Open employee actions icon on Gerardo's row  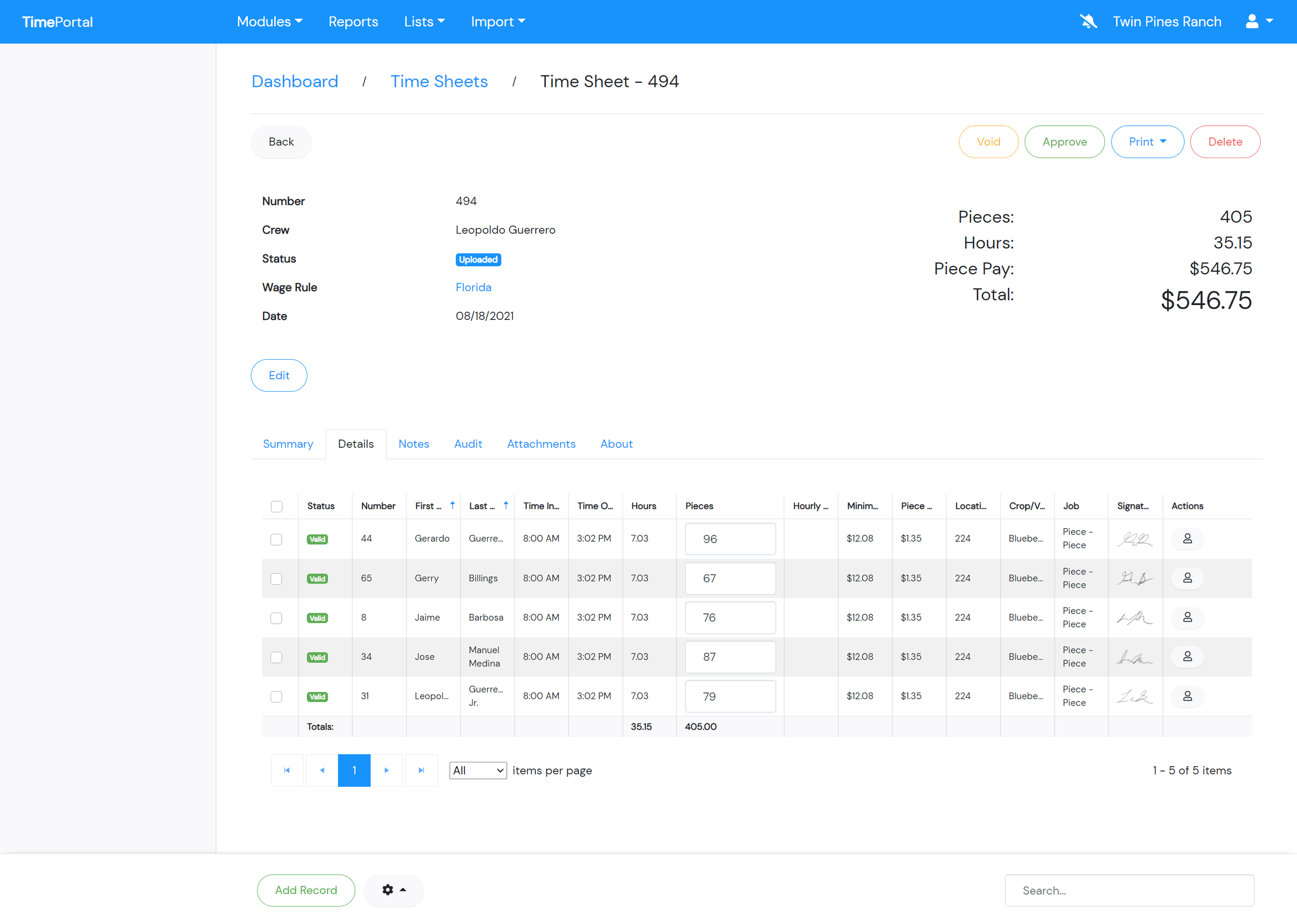(1187, 538)
